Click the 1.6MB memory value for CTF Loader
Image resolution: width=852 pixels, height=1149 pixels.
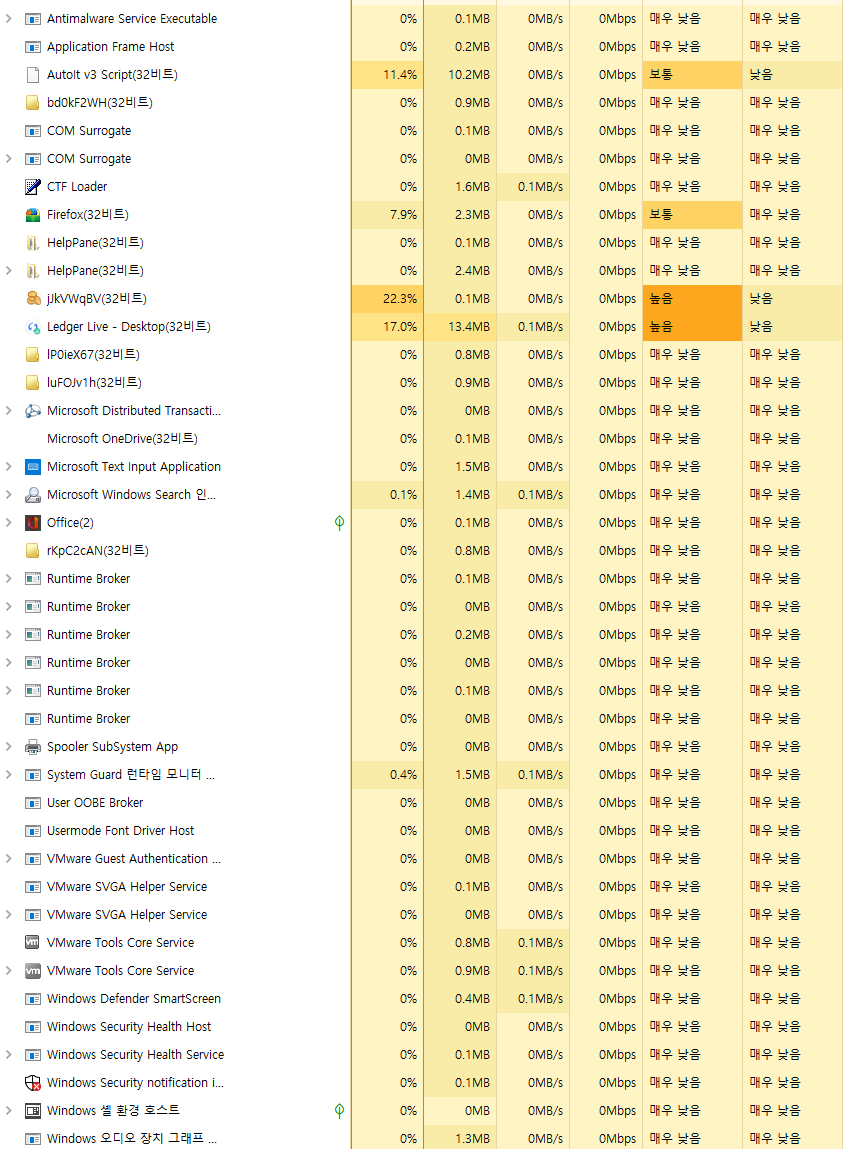point(473,187)
